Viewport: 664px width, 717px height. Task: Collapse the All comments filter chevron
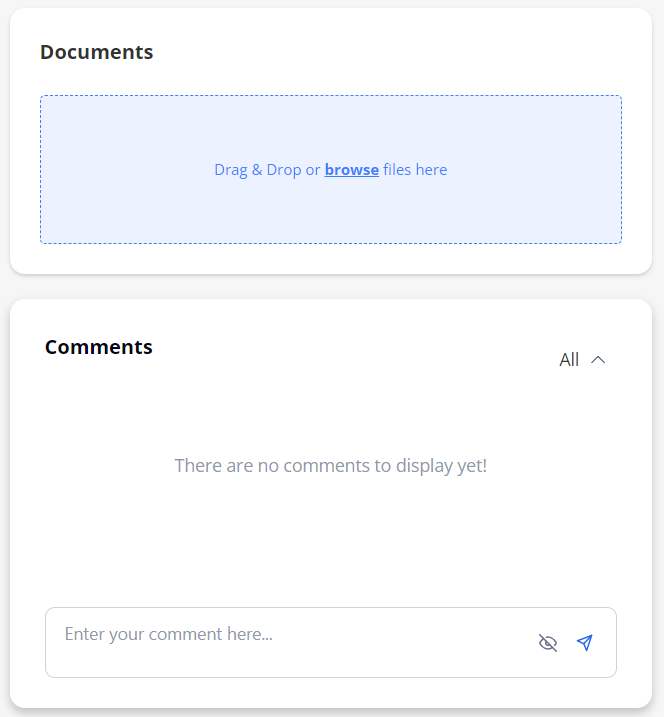(598, 360)
